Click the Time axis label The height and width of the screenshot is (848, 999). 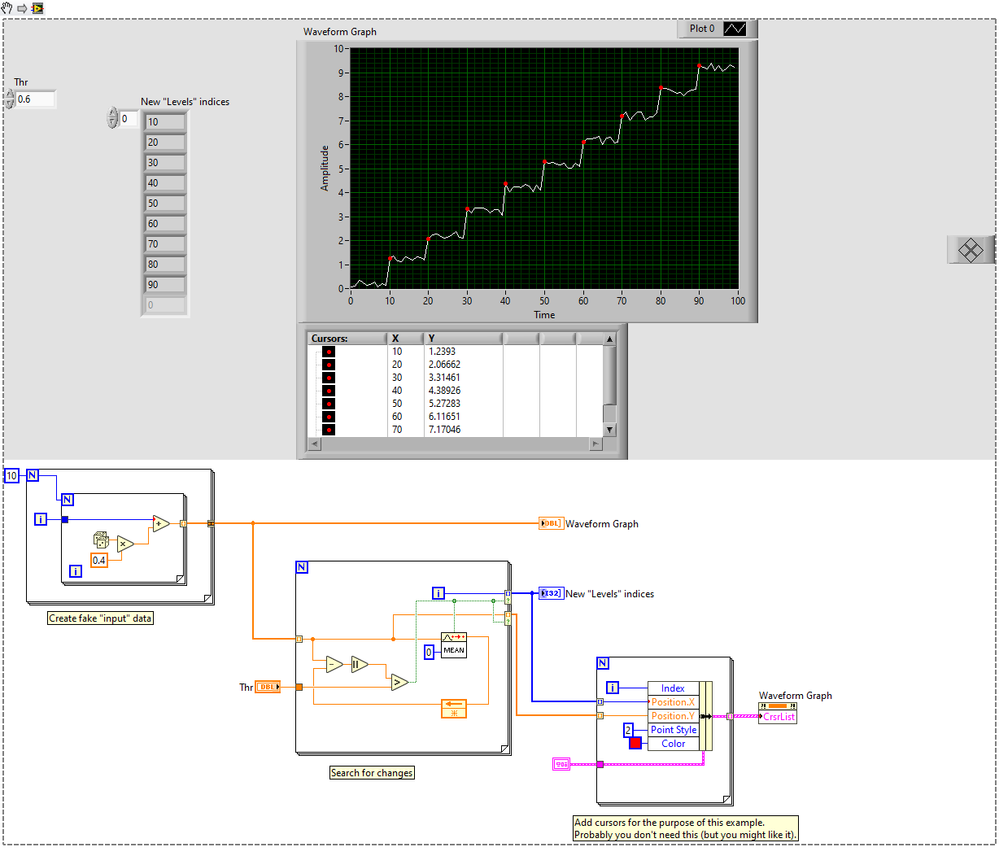544,315
